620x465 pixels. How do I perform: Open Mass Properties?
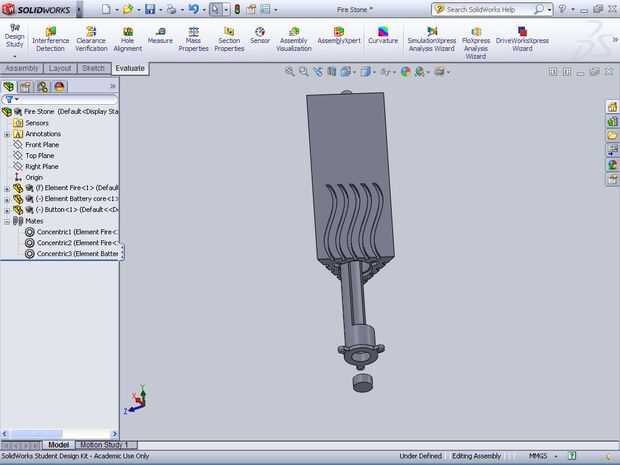193,39
